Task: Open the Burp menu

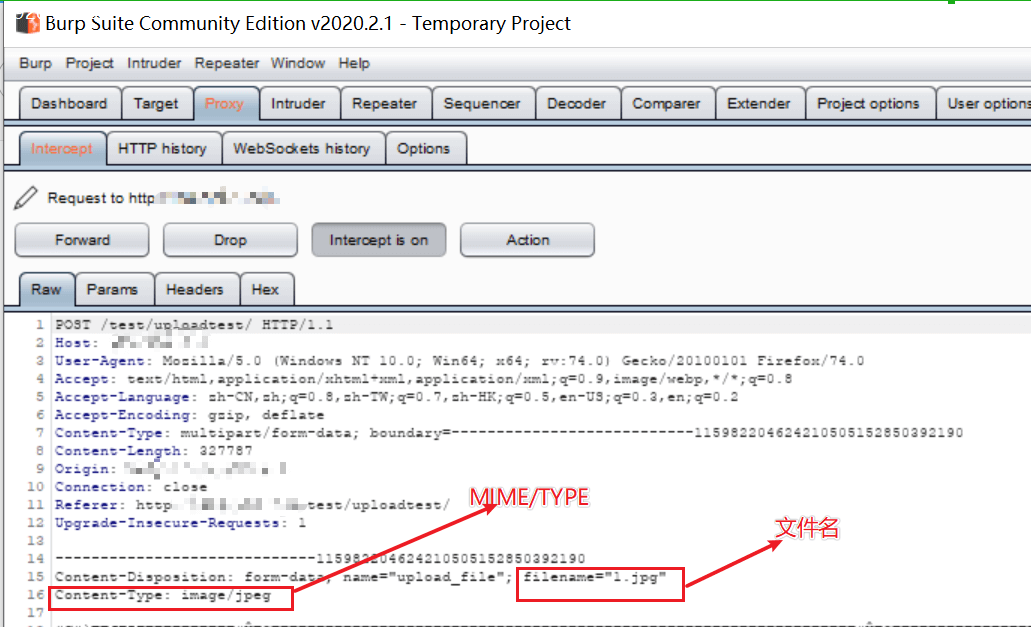Action: (36, 63)
